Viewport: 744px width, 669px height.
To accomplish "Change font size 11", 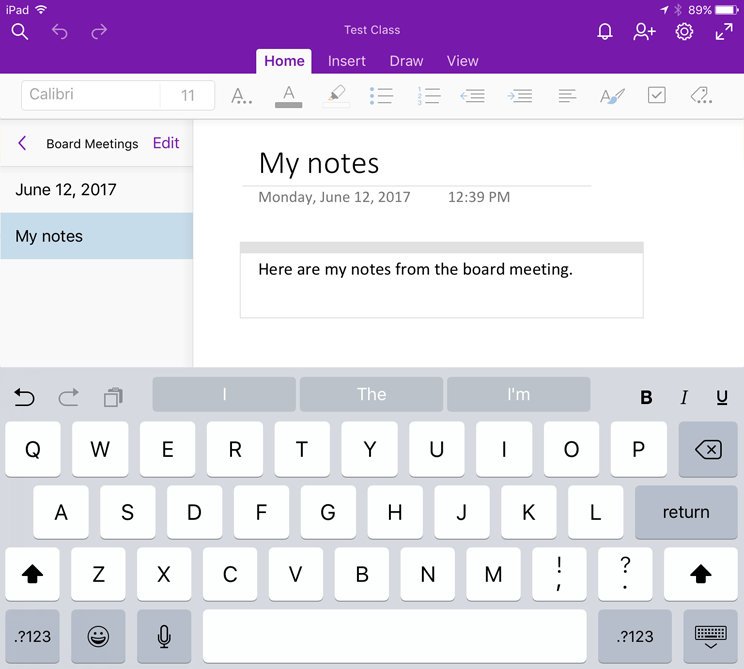I will [x=187, y=95].
